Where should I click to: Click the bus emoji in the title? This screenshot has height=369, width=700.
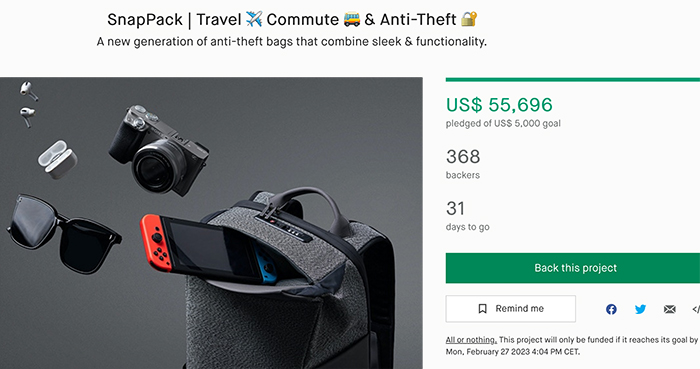pyautogui.click(x=352, y=19)
